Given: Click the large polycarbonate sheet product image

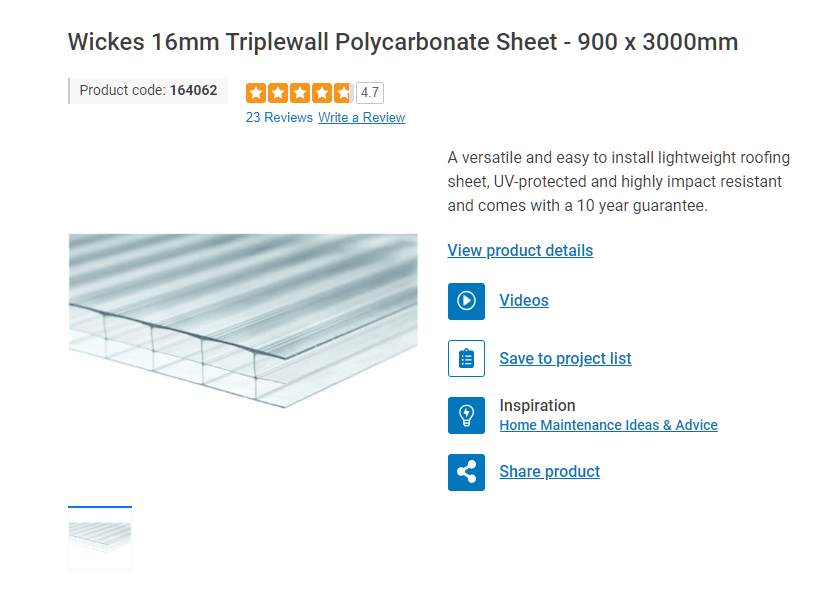Looking at the screenshot, I should pyautogui.click(x=243, y=320).
